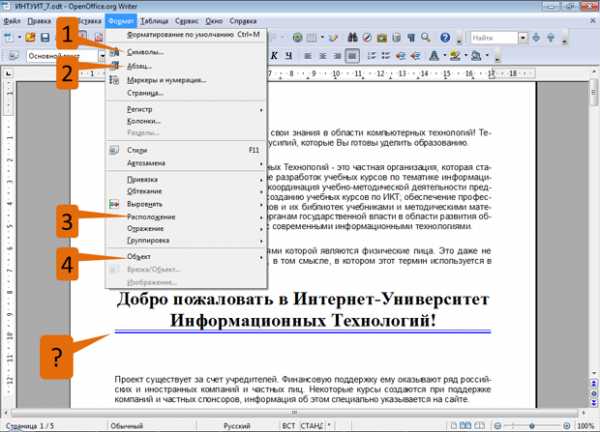Apply the Highlighting color icon
Viewport: 600px width, 432px height.
click(x=455, y=56)
